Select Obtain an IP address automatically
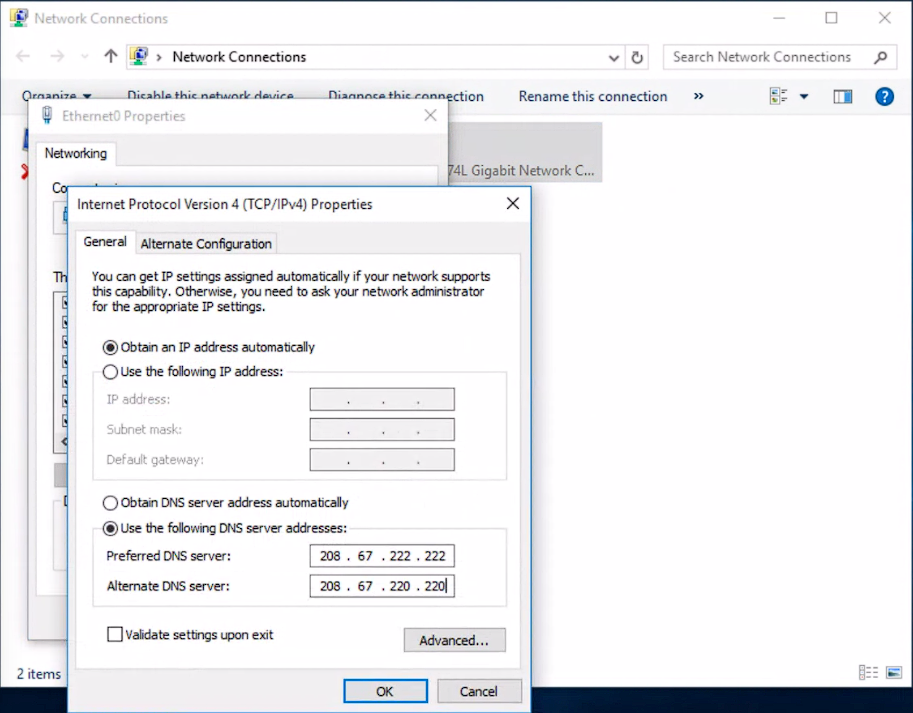The image size is (913, 713). coord(110,347)
